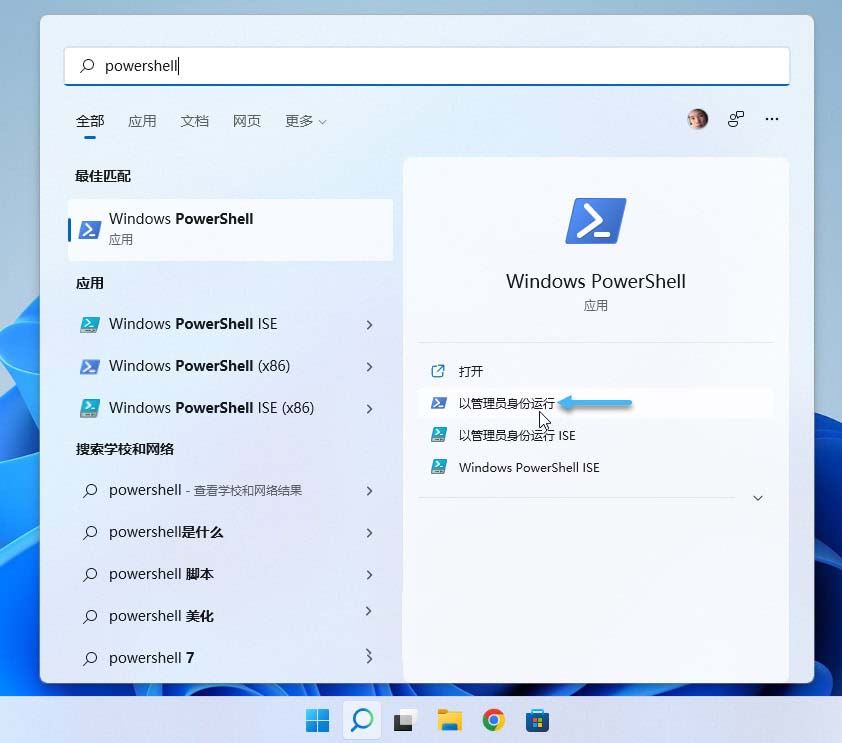The width and height of the screenshot is (842, 743).
Task: Open Task View from the taskbar
Action: [x=405, y=720]
